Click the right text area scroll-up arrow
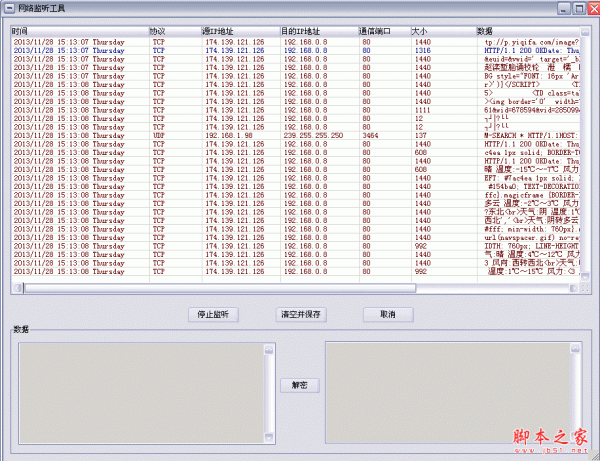This screenshot has width=600, height=461. pyautogui.click(x=576, y=348)
